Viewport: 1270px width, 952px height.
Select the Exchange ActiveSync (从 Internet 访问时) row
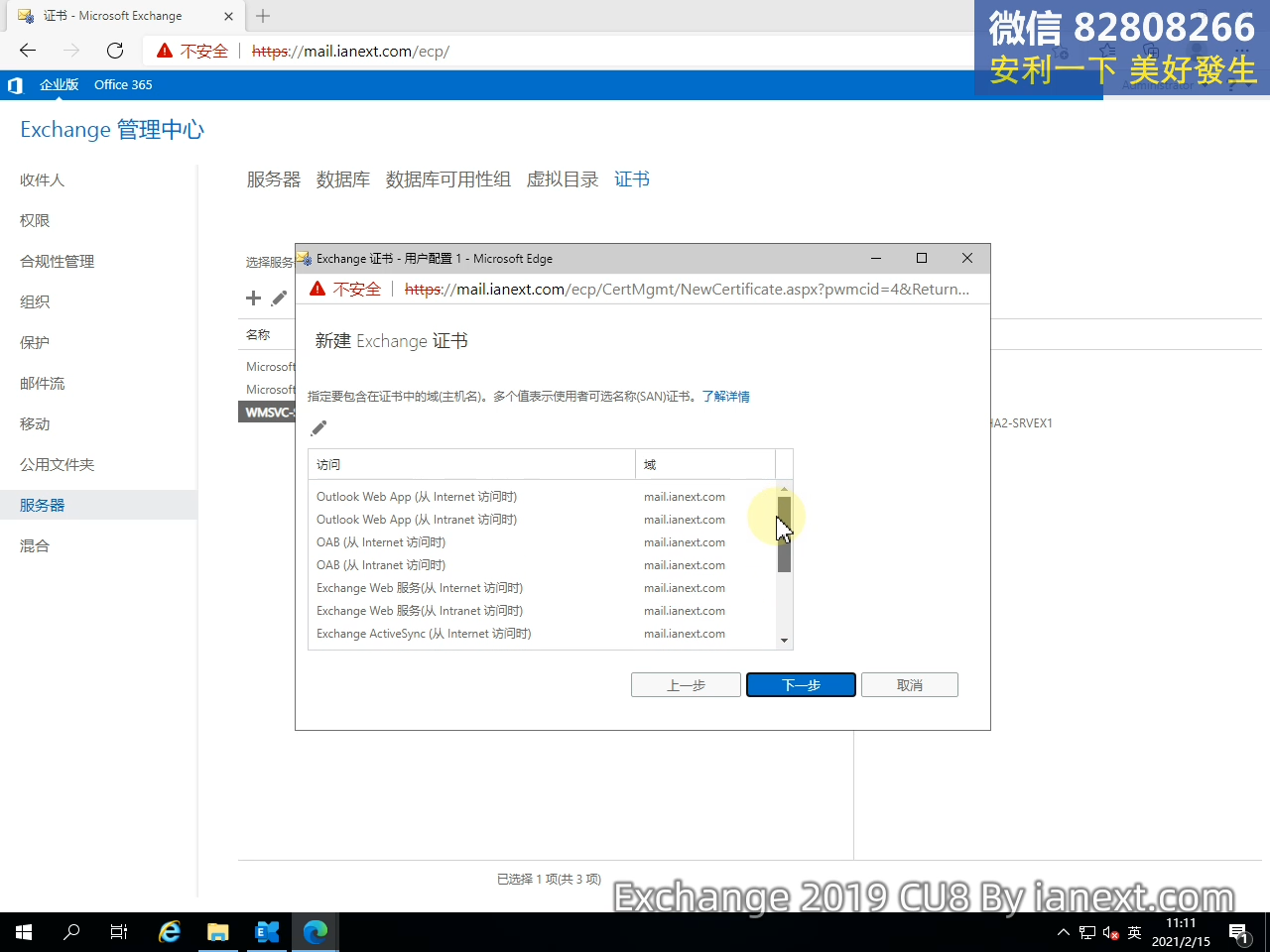tap(542, 634)
